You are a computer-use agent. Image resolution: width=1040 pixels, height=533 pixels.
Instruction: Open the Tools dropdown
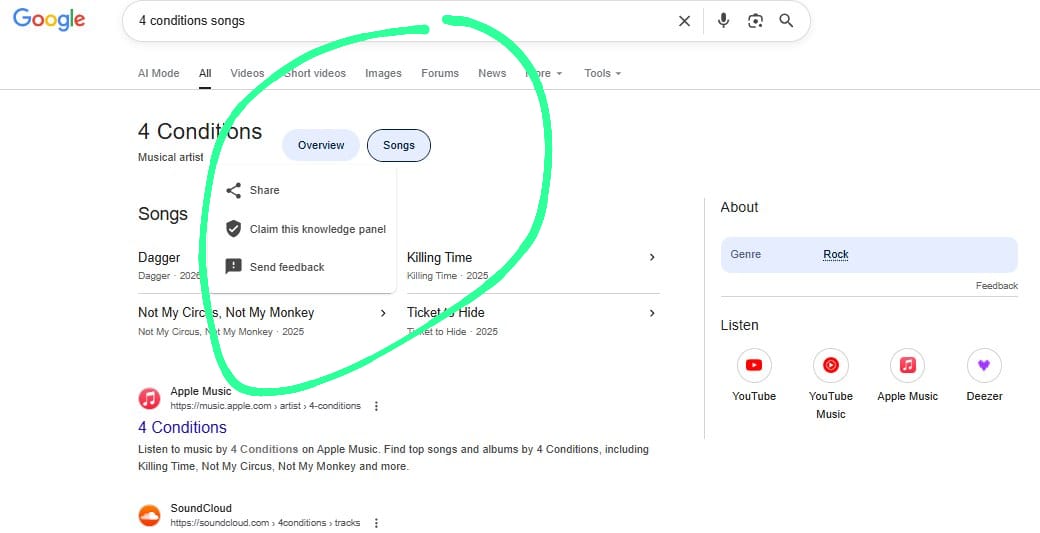click(602, 74)
